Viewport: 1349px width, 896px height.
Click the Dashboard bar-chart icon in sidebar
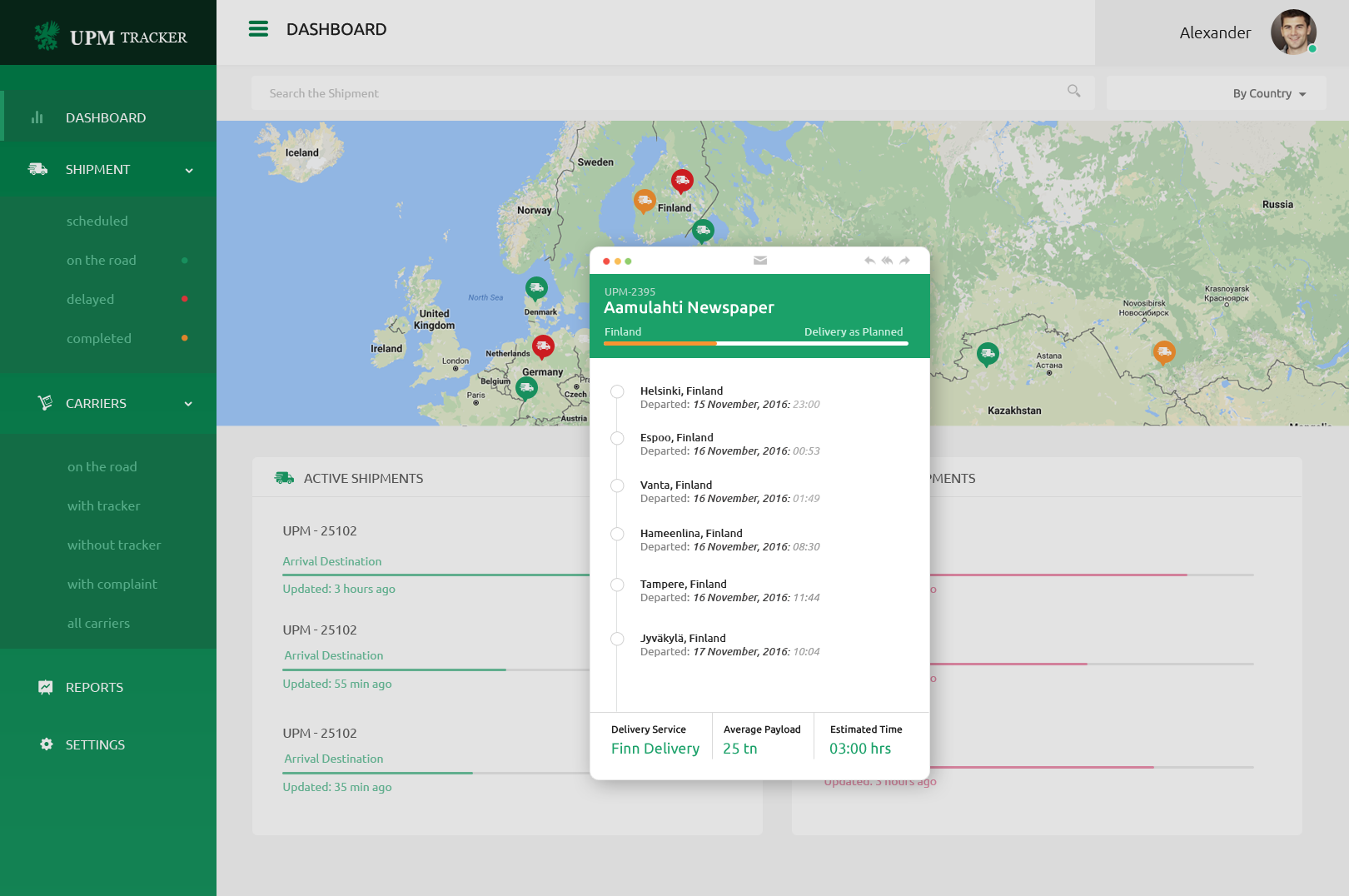pyautogui.click(x=37, y=117)
